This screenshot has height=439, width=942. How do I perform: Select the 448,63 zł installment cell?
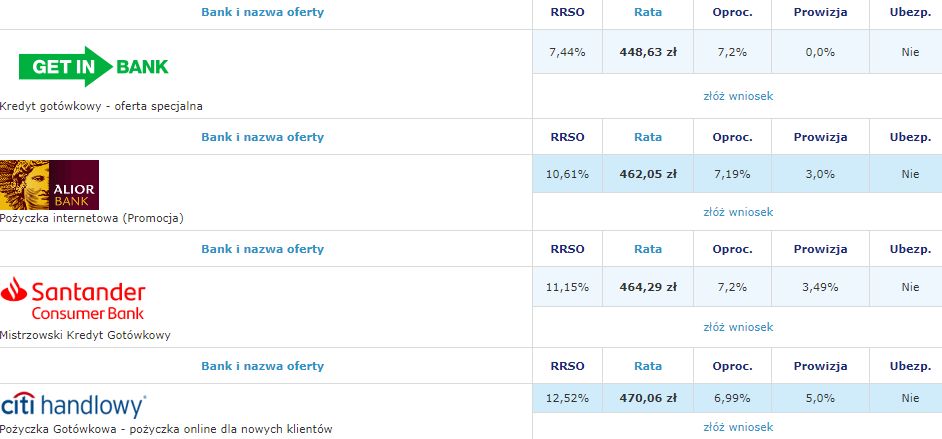click(648, 52)
